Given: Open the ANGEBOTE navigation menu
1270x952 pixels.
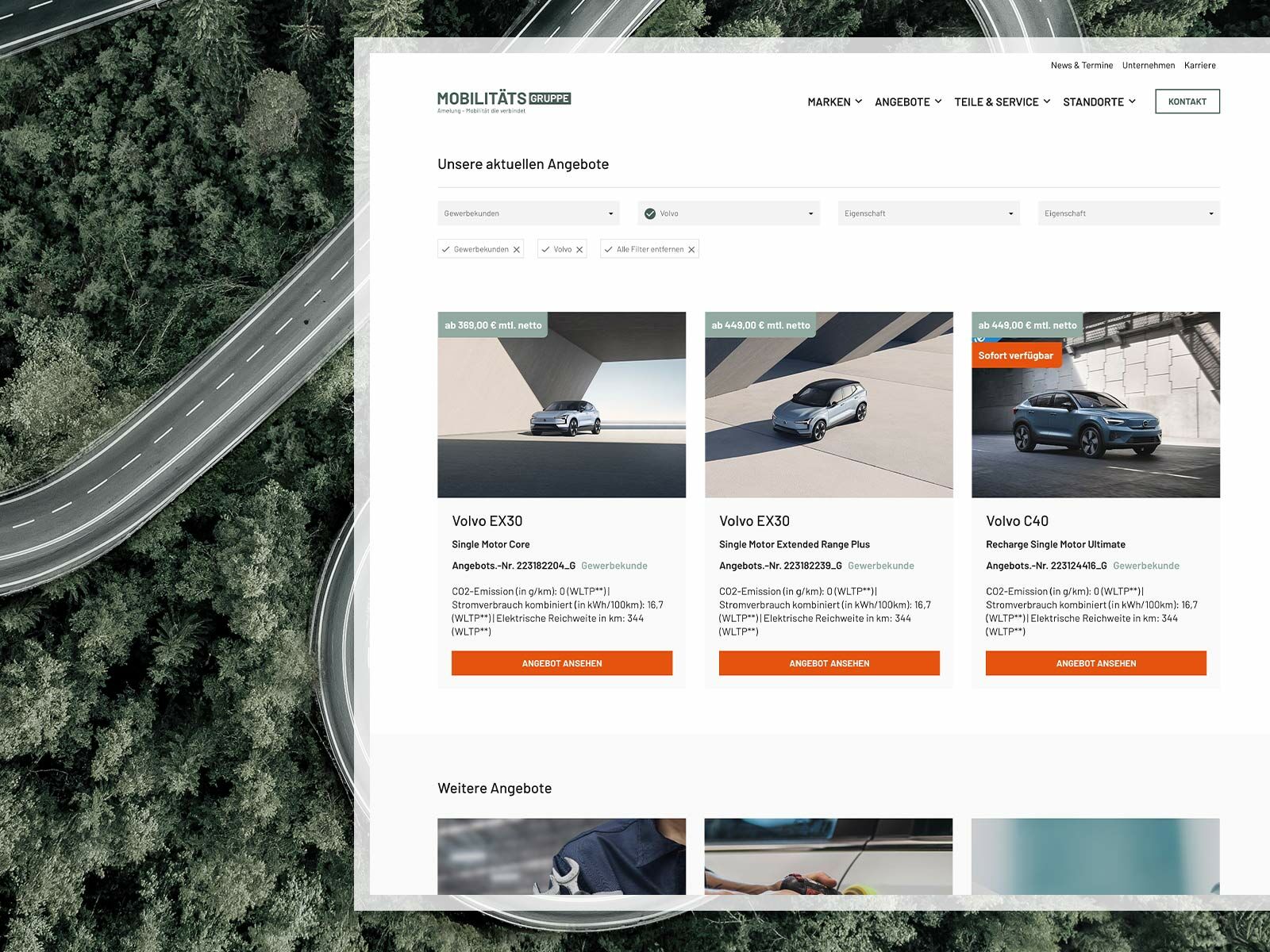Looking at the screenshot, I should tap(902, 102).
